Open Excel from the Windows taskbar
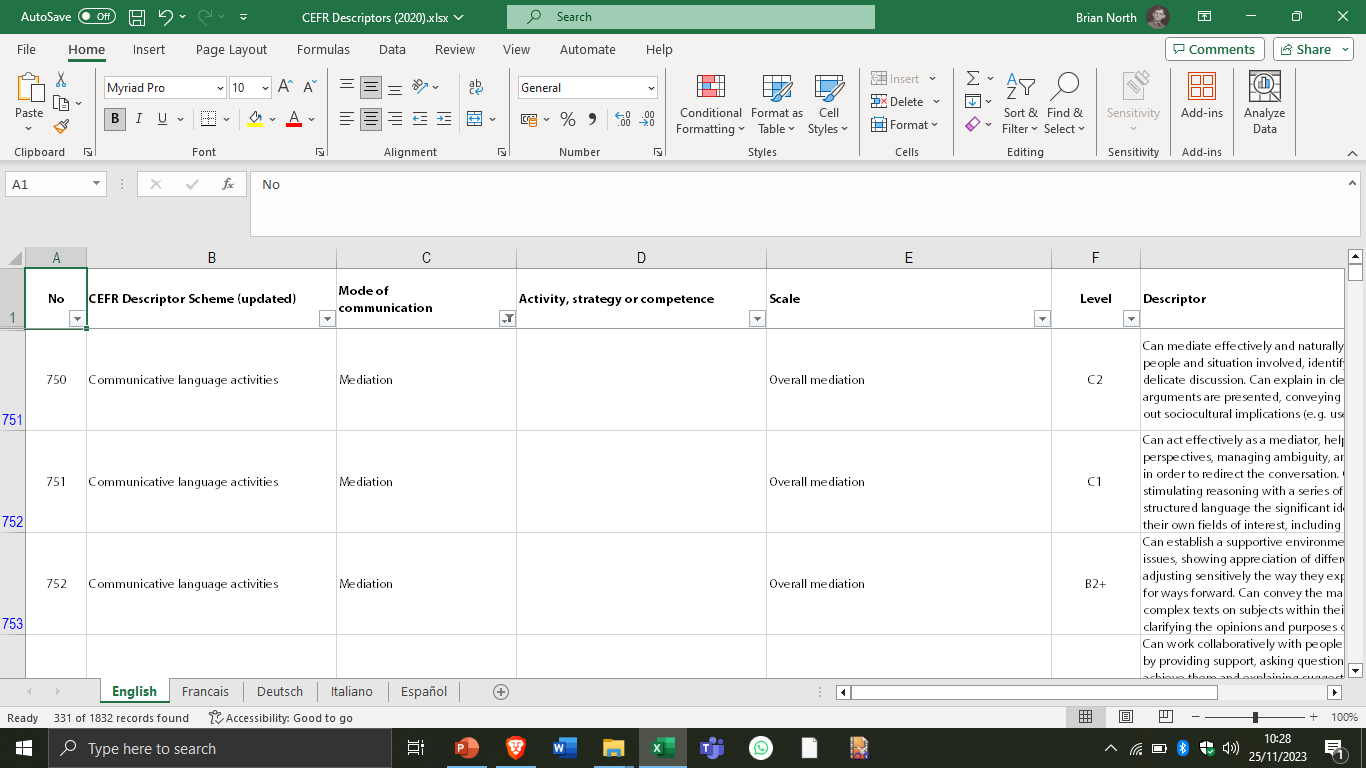 click(x=662, y=748)
